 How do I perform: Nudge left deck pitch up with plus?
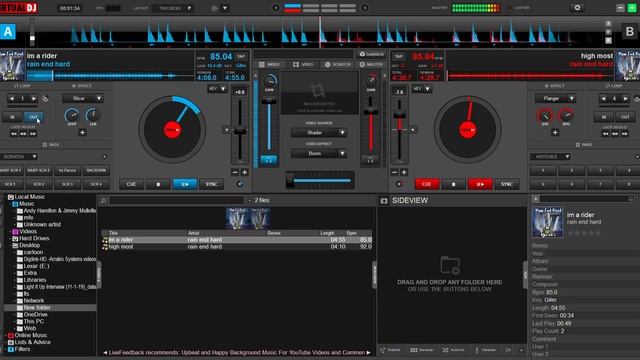point(244,172)
